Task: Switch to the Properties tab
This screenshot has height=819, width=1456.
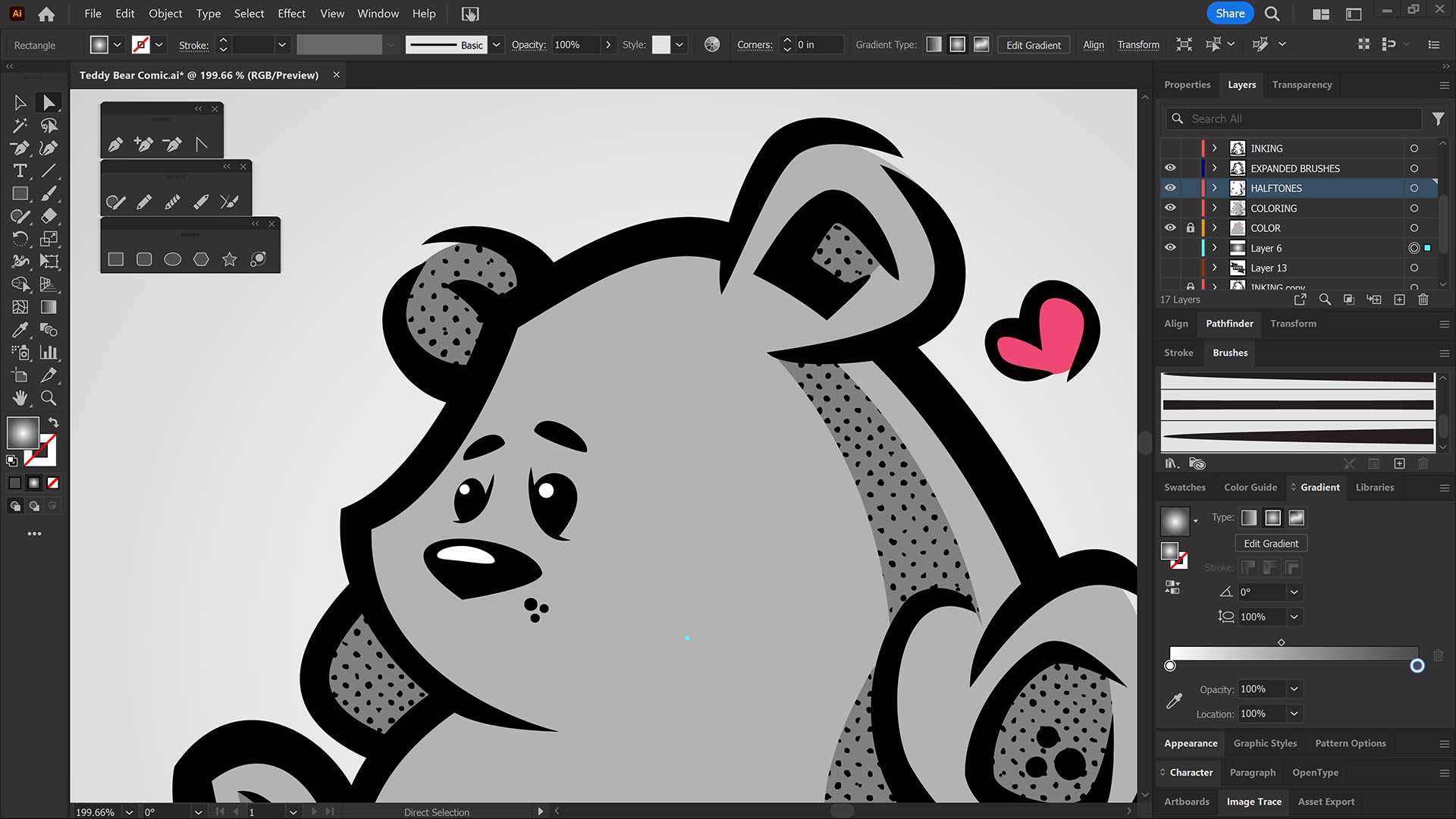Action: (x=1187, y=85)
